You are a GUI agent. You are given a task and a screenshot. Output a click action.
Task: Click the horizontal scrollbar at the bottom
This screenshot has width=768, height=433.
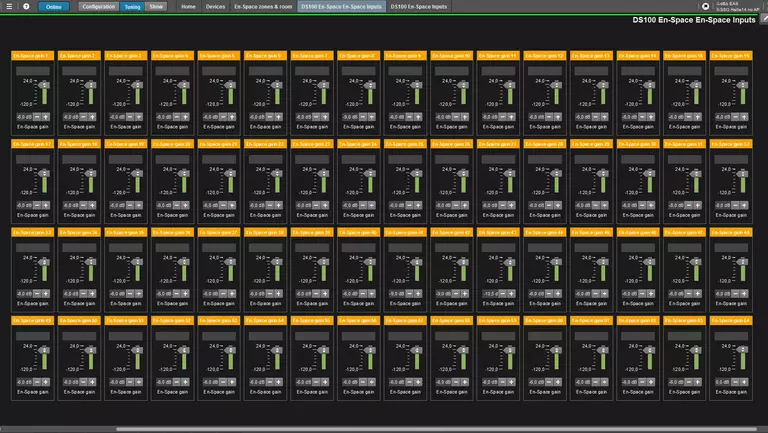coord(436,429)
